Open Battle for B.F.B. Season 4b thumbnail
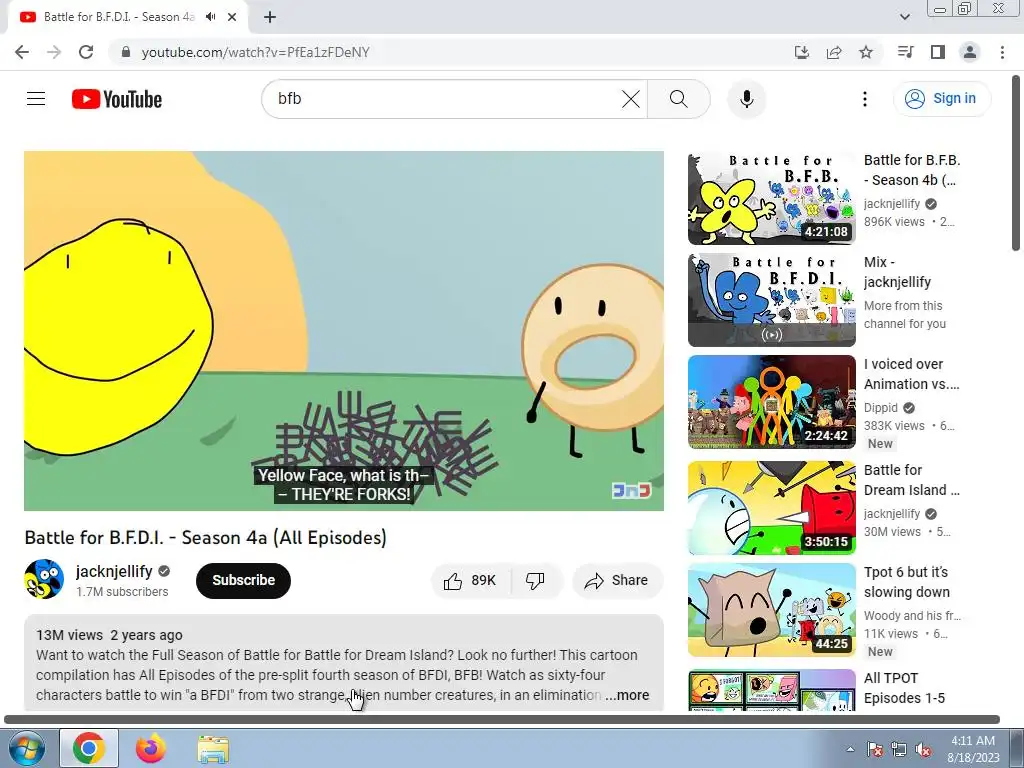Screen dimensions: 1024x768 (771, 199)
